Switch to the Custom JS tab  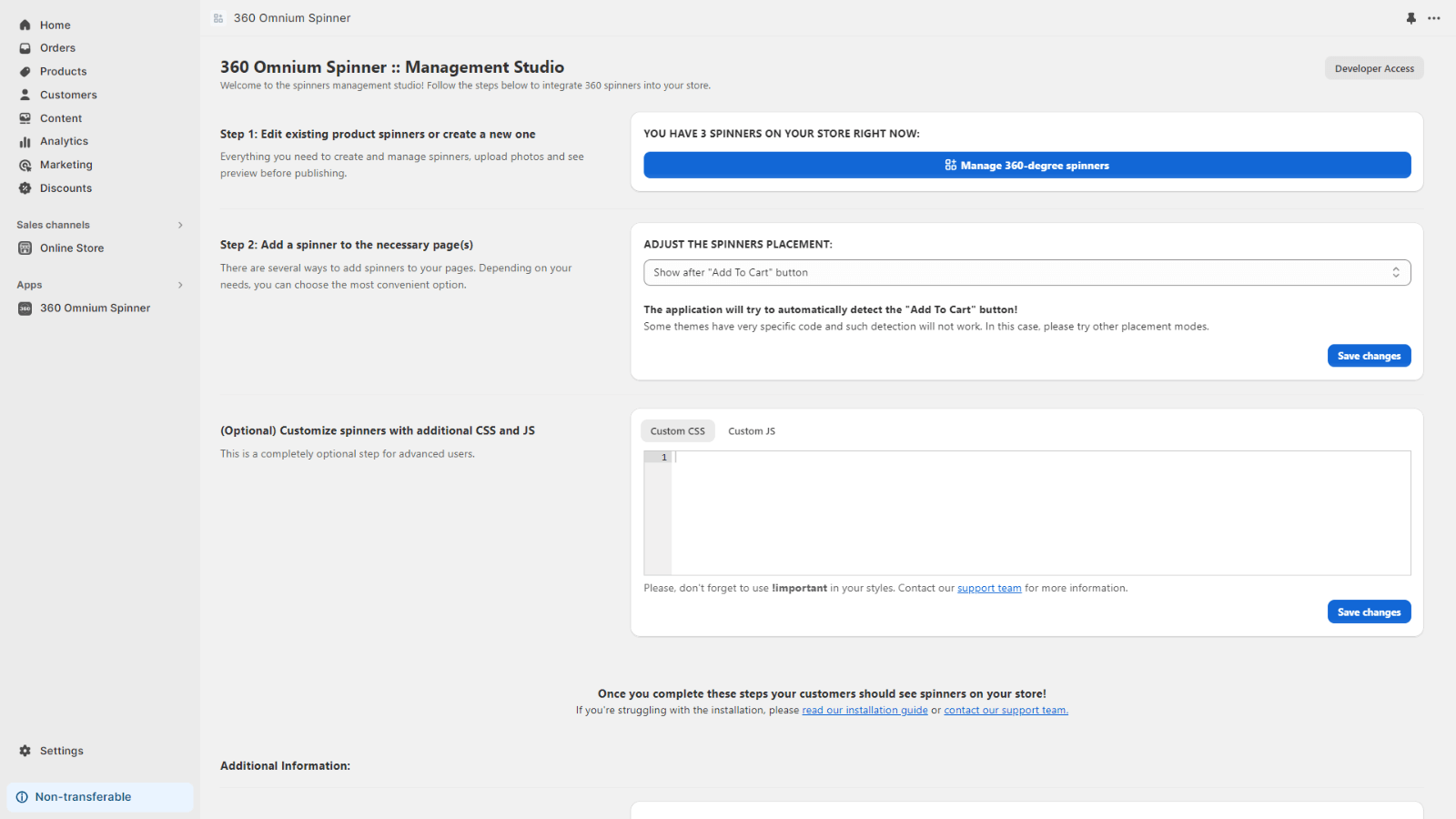tap(752, 431)
